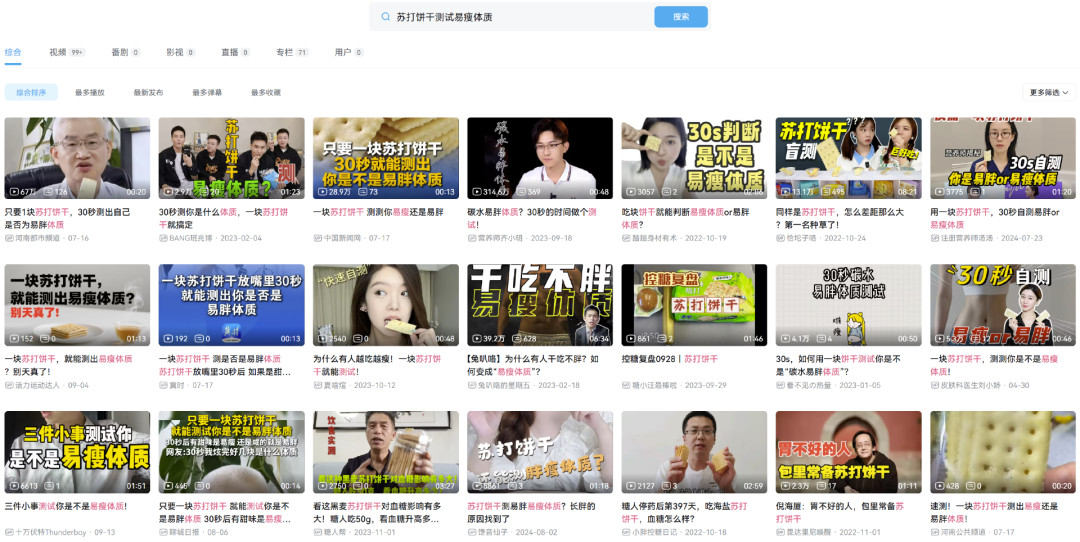
Task: Sort results by 最多播放
Action: point(90,92)
